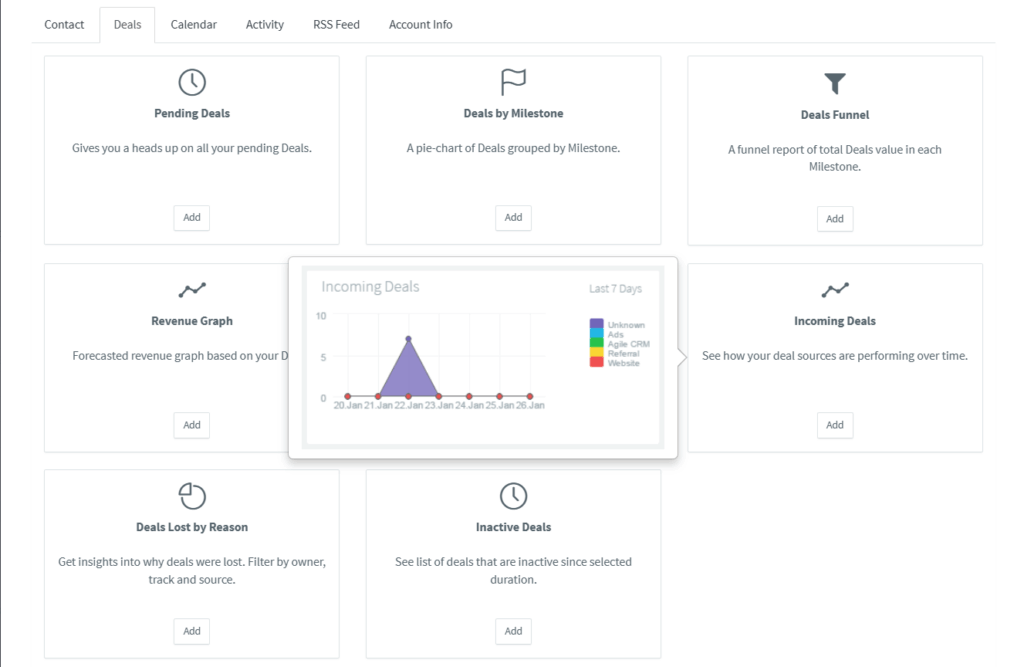
Task: Click the Deals Funnel filter icon
Action: 834,83
